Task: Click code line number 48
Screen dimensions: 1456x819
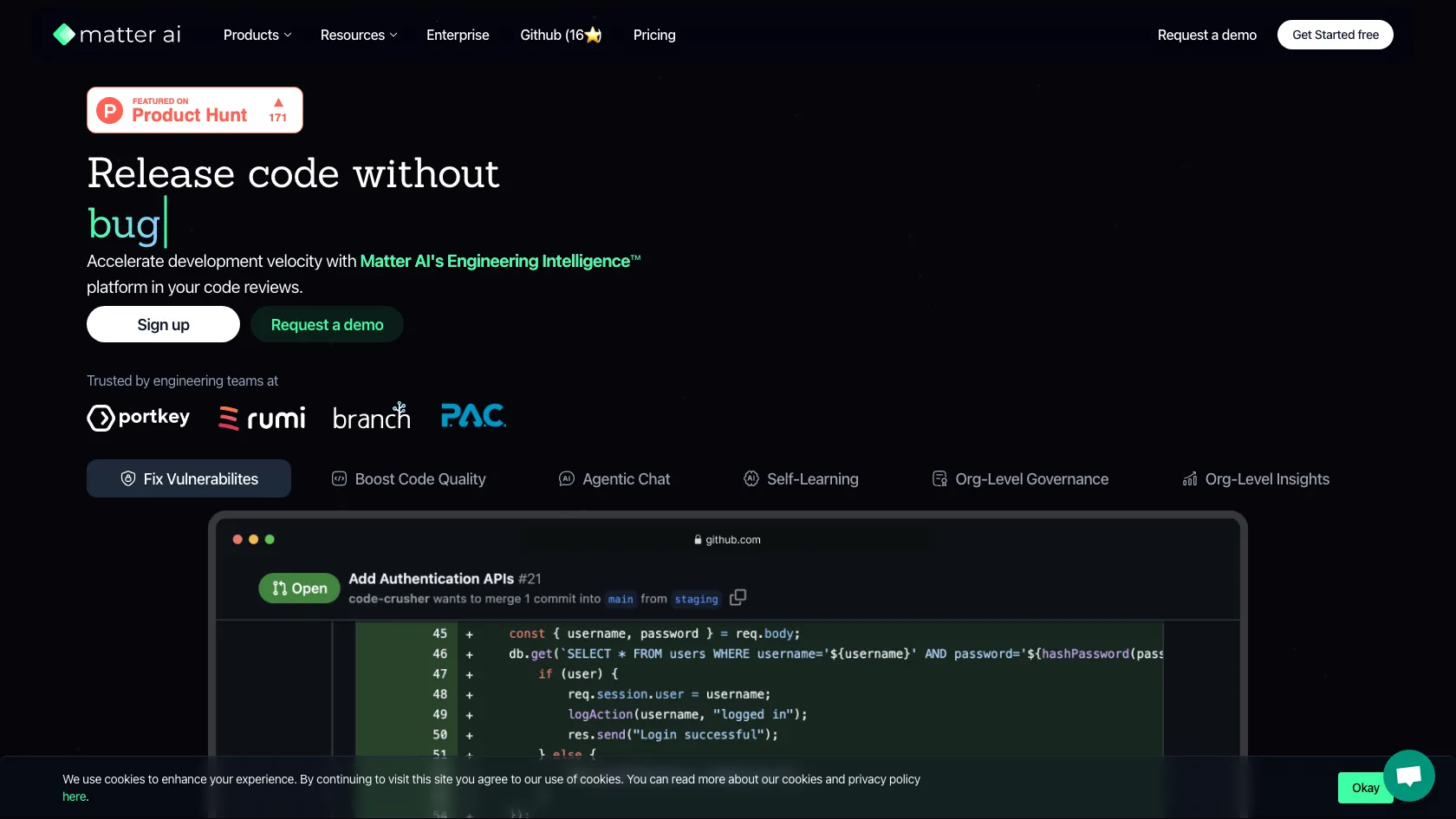Action: point(440,694)
